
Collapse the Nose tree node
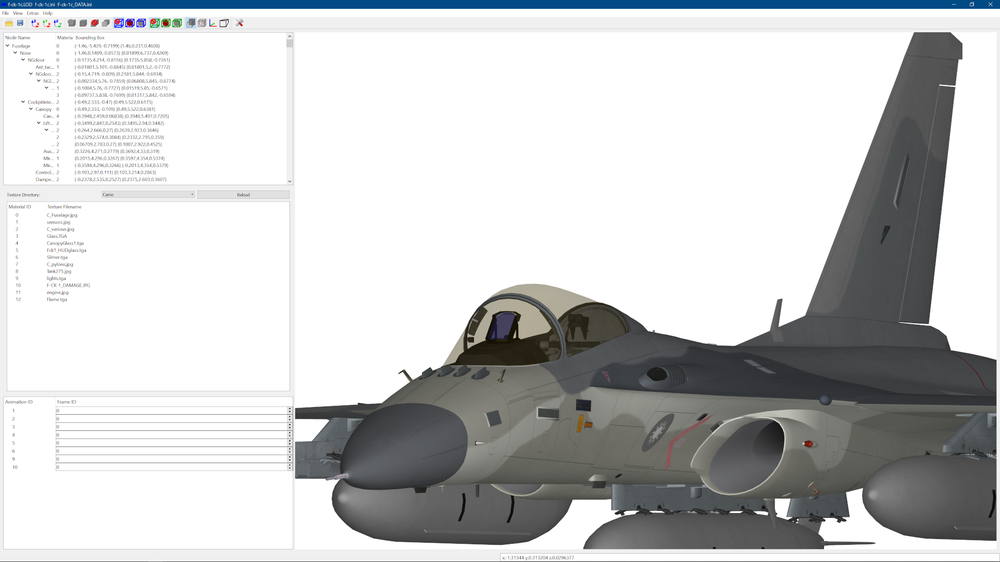point(15,53)
